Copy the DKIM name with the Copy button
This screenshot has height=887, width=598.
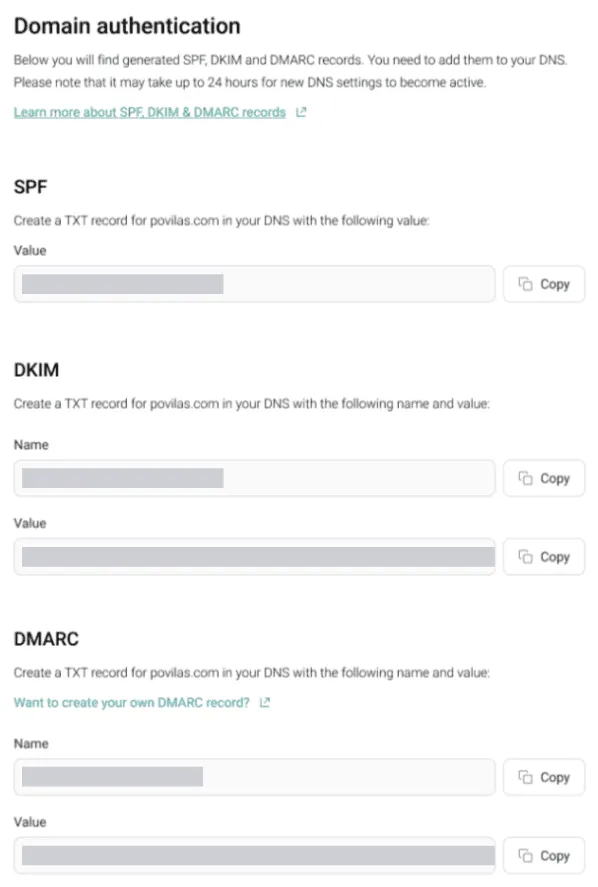(544, 478)
